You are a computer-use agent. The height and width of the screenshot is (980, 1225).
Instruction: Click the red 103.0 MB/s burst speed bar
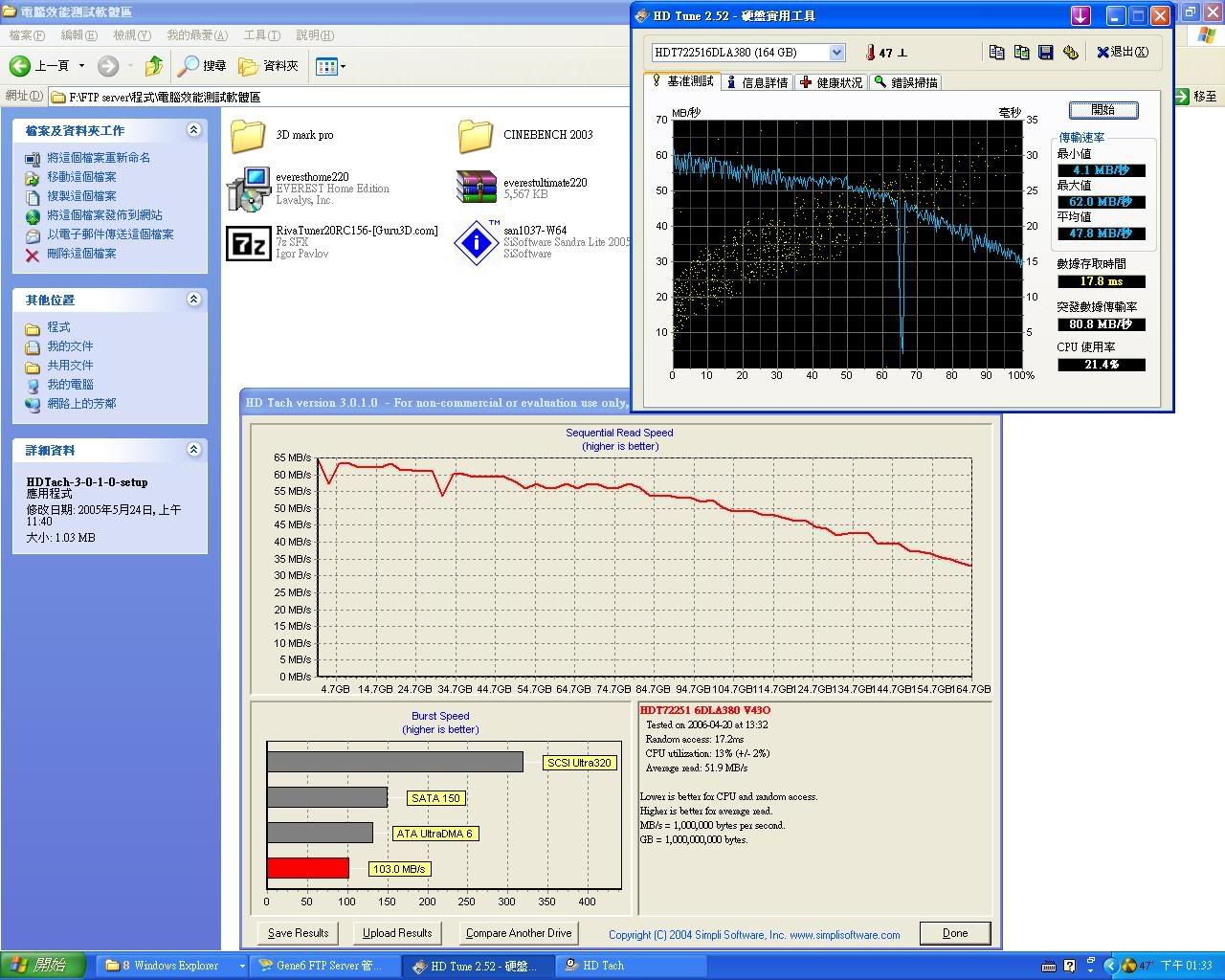click(308, 868)
